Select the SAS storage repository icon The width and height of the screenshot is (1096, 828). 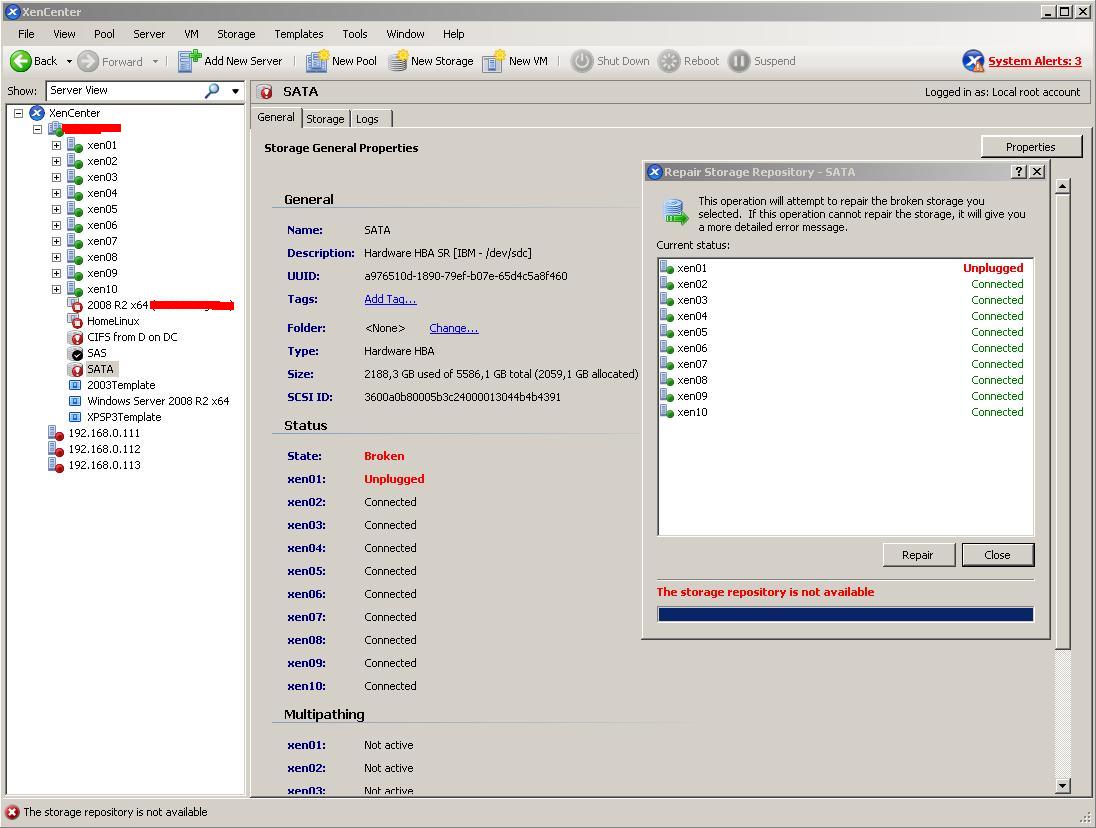click(76, 354)
